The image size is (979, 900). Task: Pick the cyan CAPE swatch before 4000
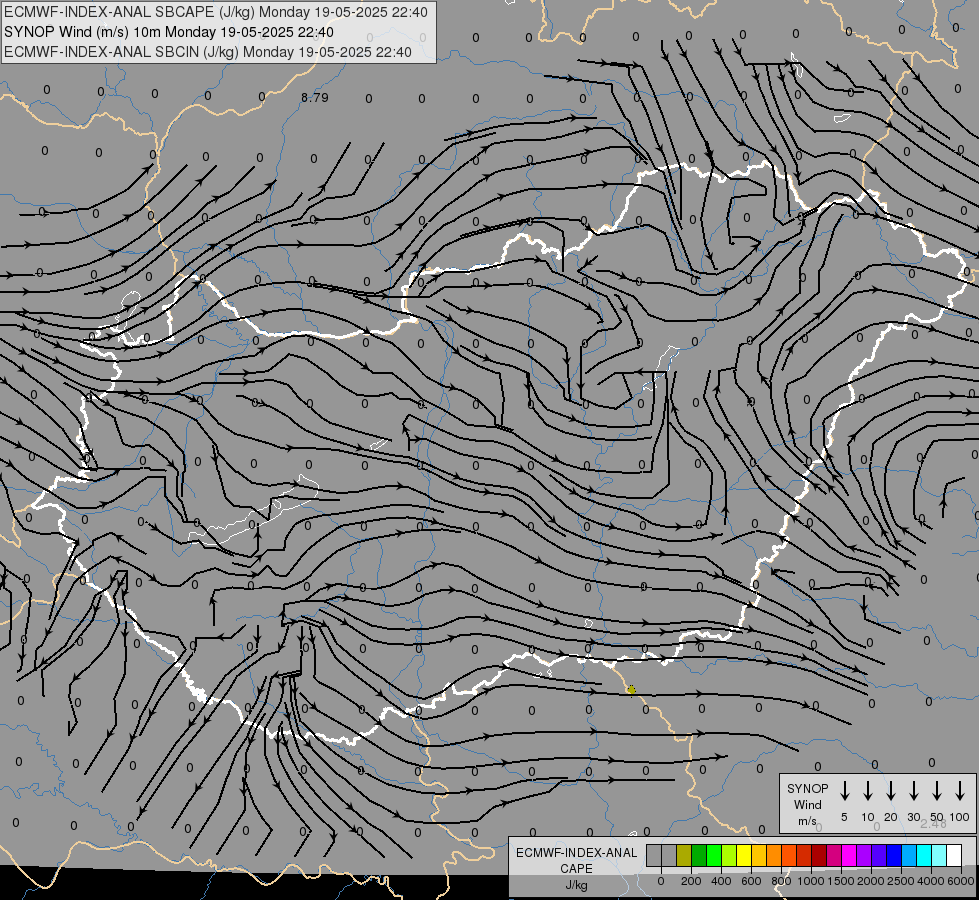coord(924,855)
